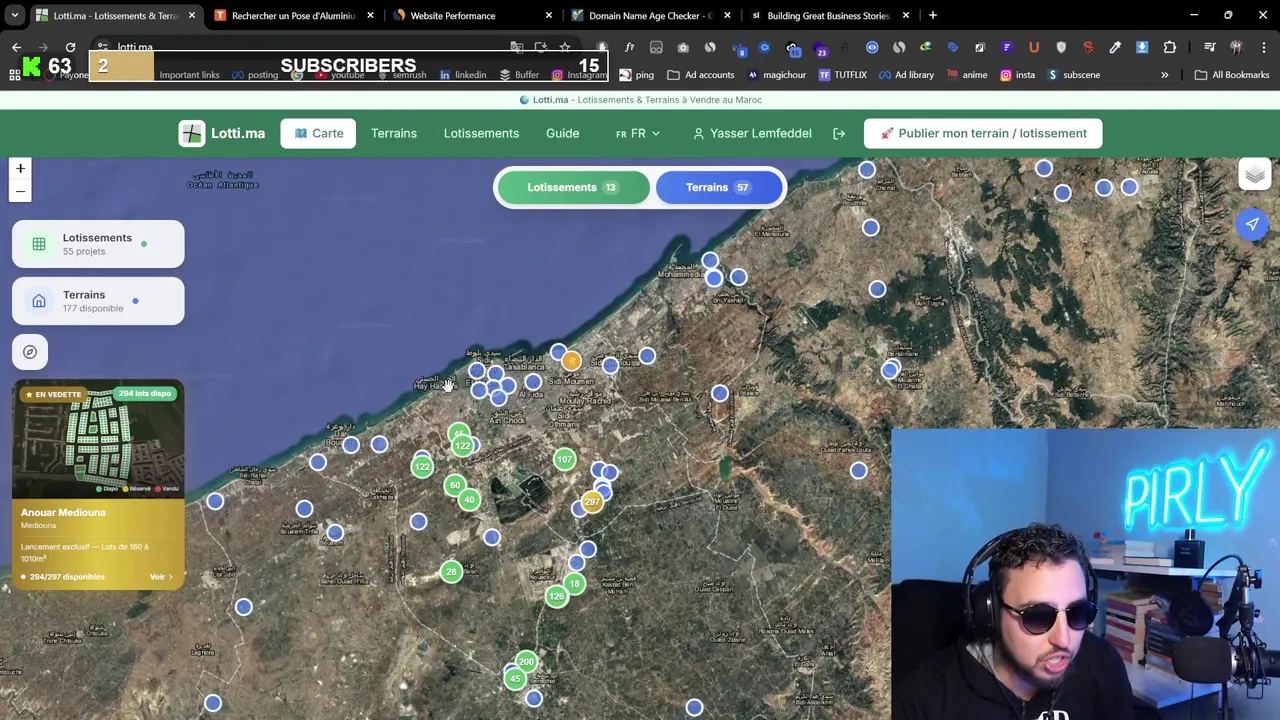Go to the Lotissements nav item

point(481,133)
